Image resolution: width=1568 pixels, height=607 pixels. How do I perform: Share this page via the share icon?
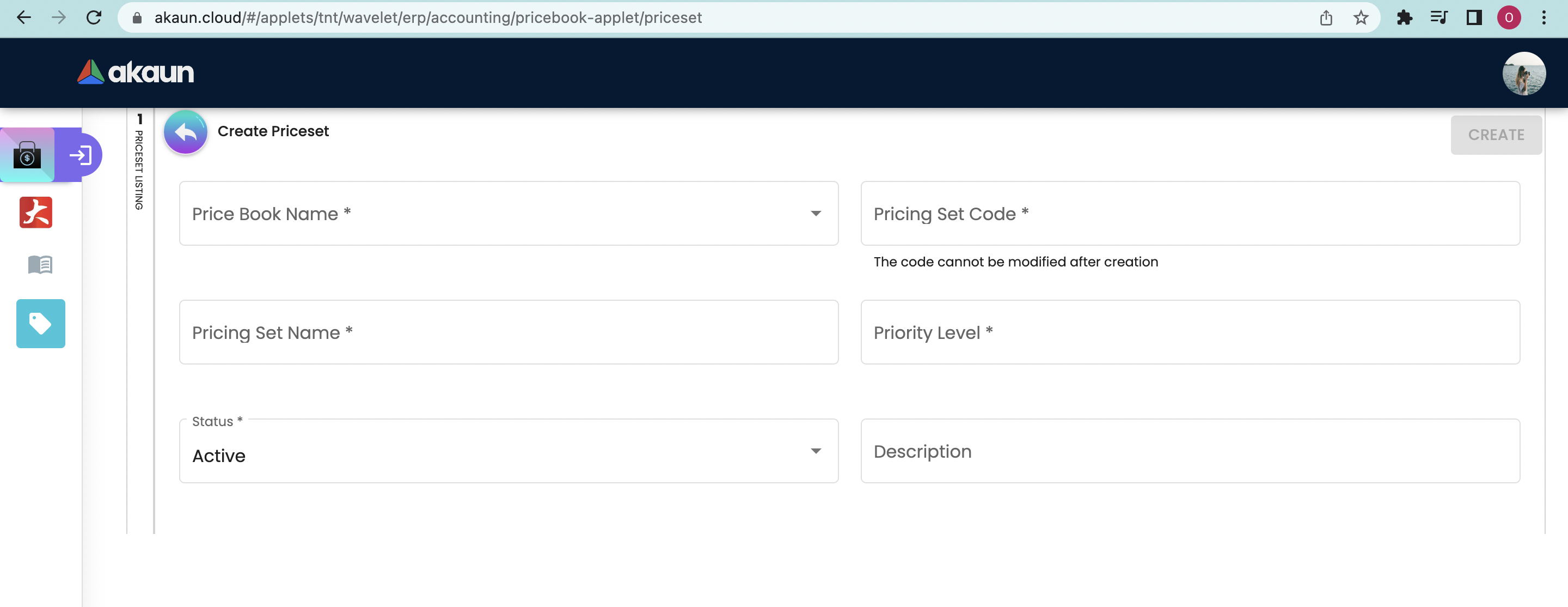point(1326,17)
